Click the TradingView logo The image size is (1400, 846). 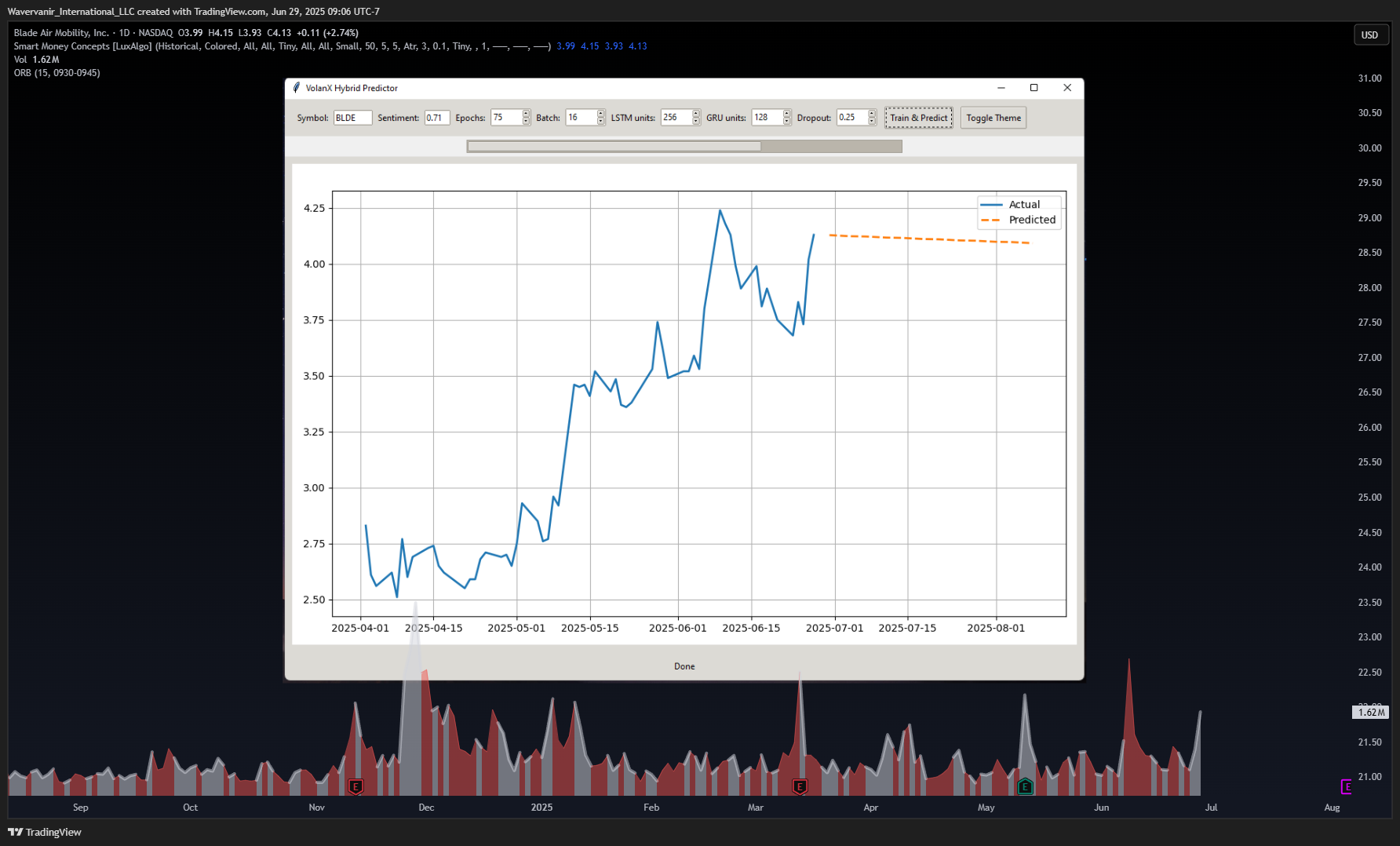pos(45,832)
